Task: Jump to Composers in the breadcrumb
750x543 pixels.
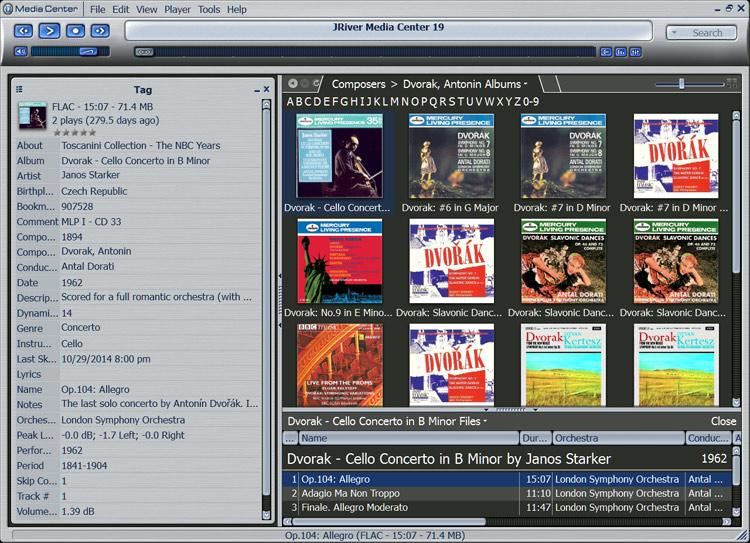Action: (358, 84)
